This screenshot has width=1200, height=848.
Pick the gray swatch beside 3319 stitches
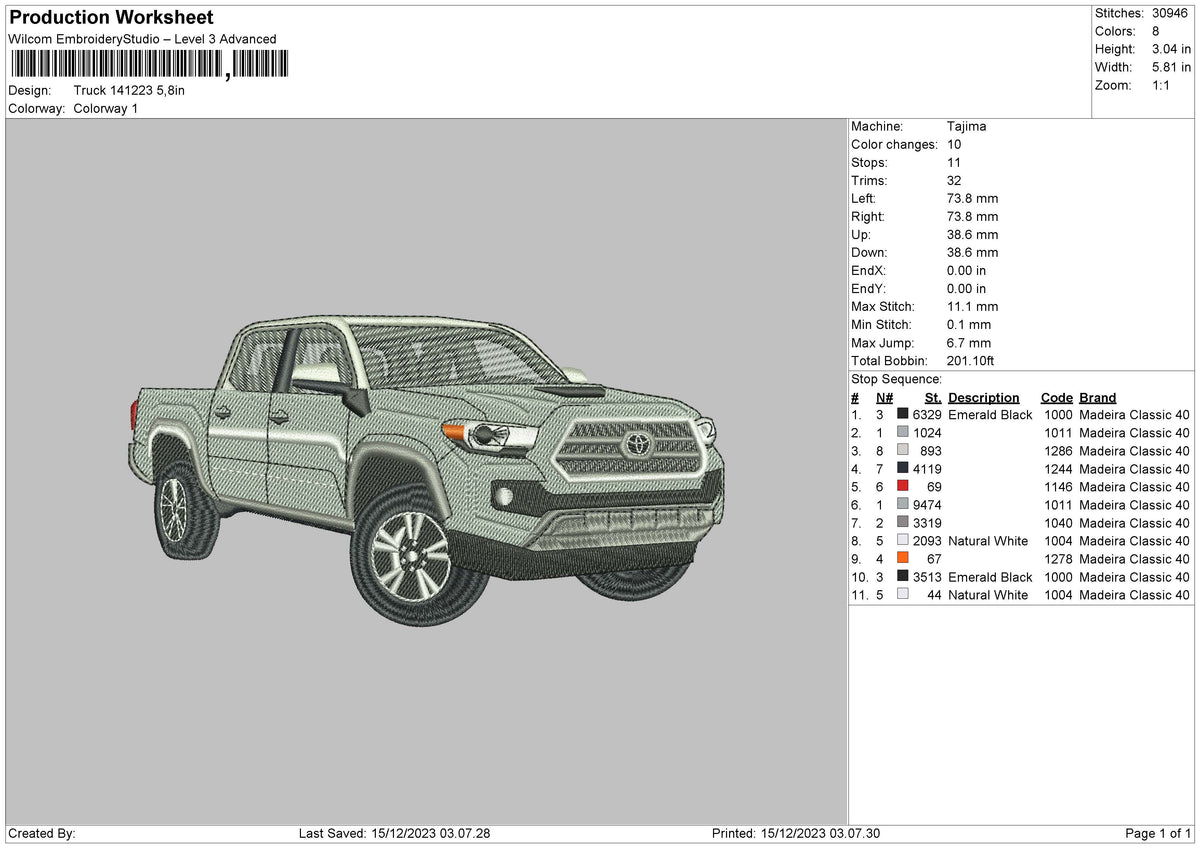pyautogui.click(x=903, y=523)
